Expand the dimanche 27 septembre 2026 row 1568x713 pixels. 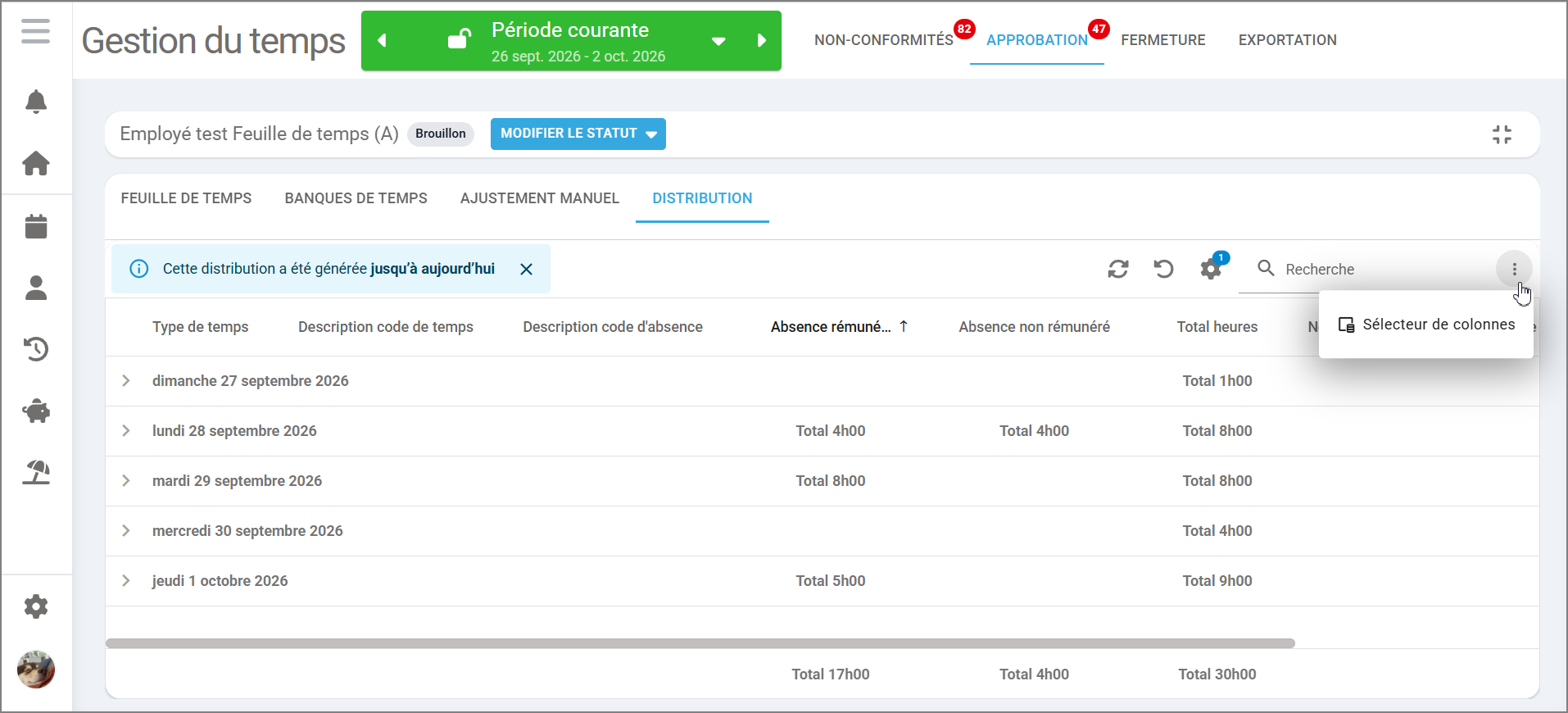pyautogui.click(x=126, y=380)
